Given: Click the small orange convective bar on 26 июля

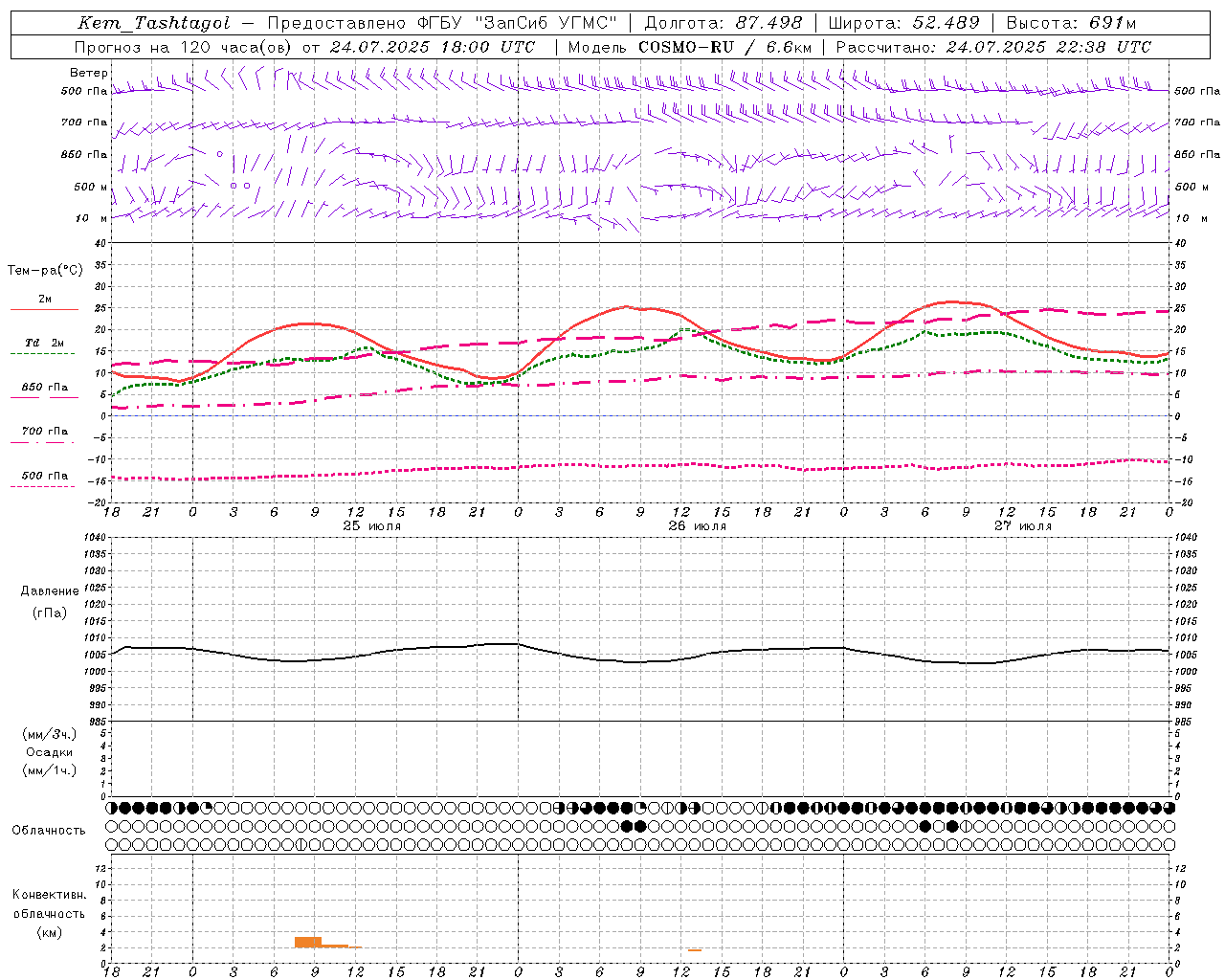Looking at the screenshot, I should [695, 949].
